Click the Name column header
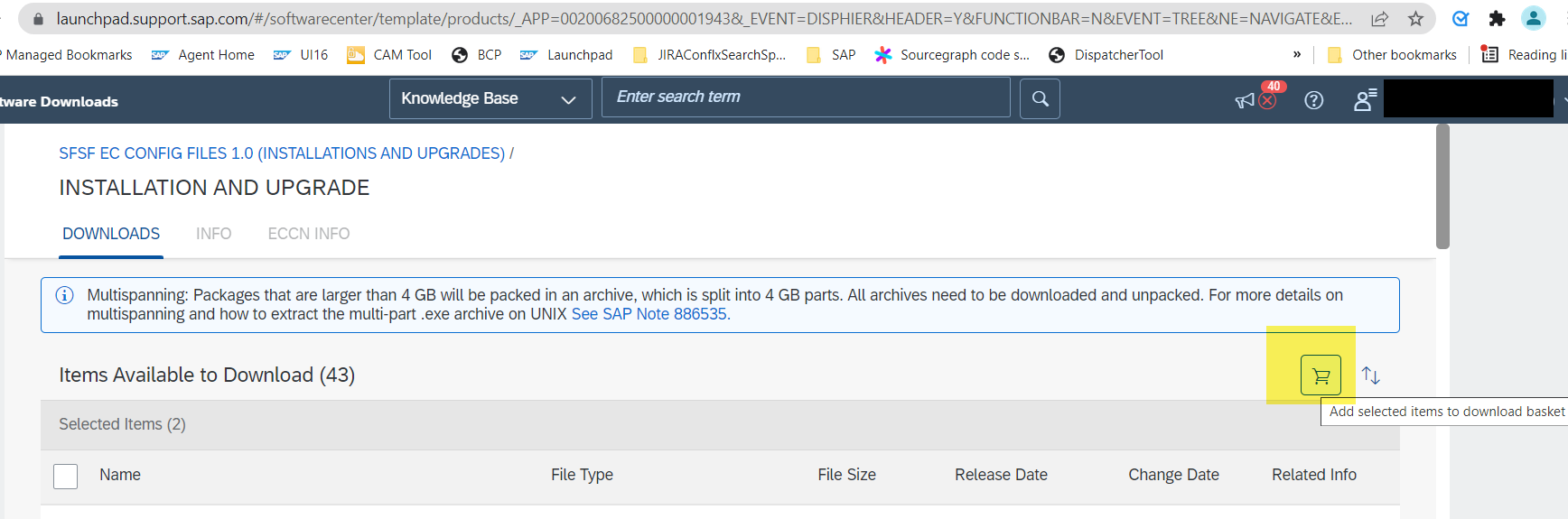 coord(120,475)
